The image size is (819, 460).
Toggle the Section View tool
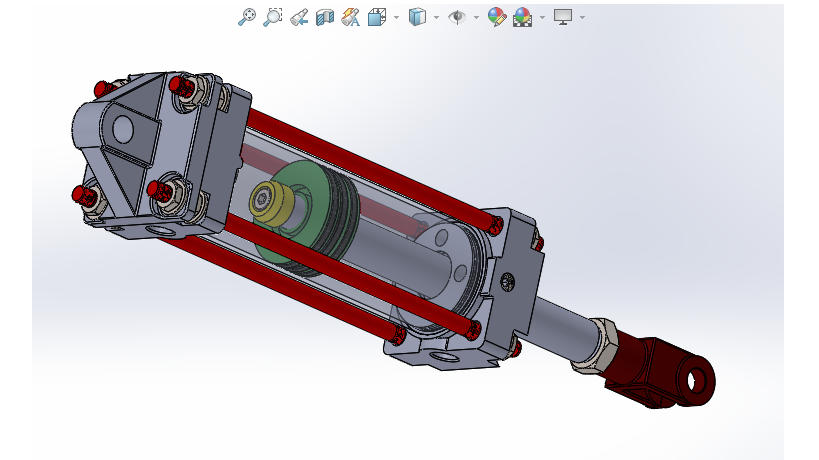point(325,17)
